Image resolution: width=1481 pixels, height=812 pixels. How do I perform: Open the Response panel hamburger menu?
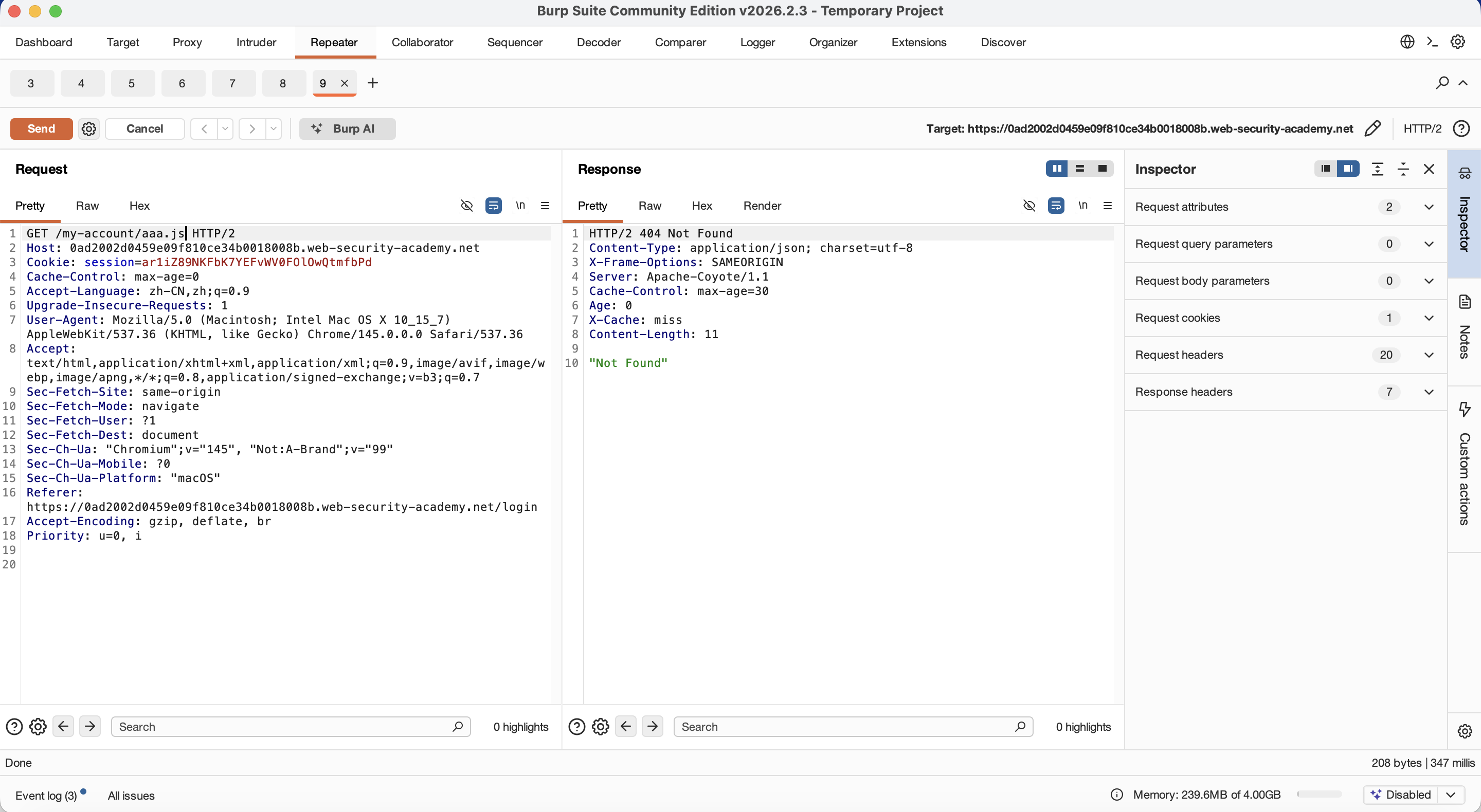[x=1107, y=206]
